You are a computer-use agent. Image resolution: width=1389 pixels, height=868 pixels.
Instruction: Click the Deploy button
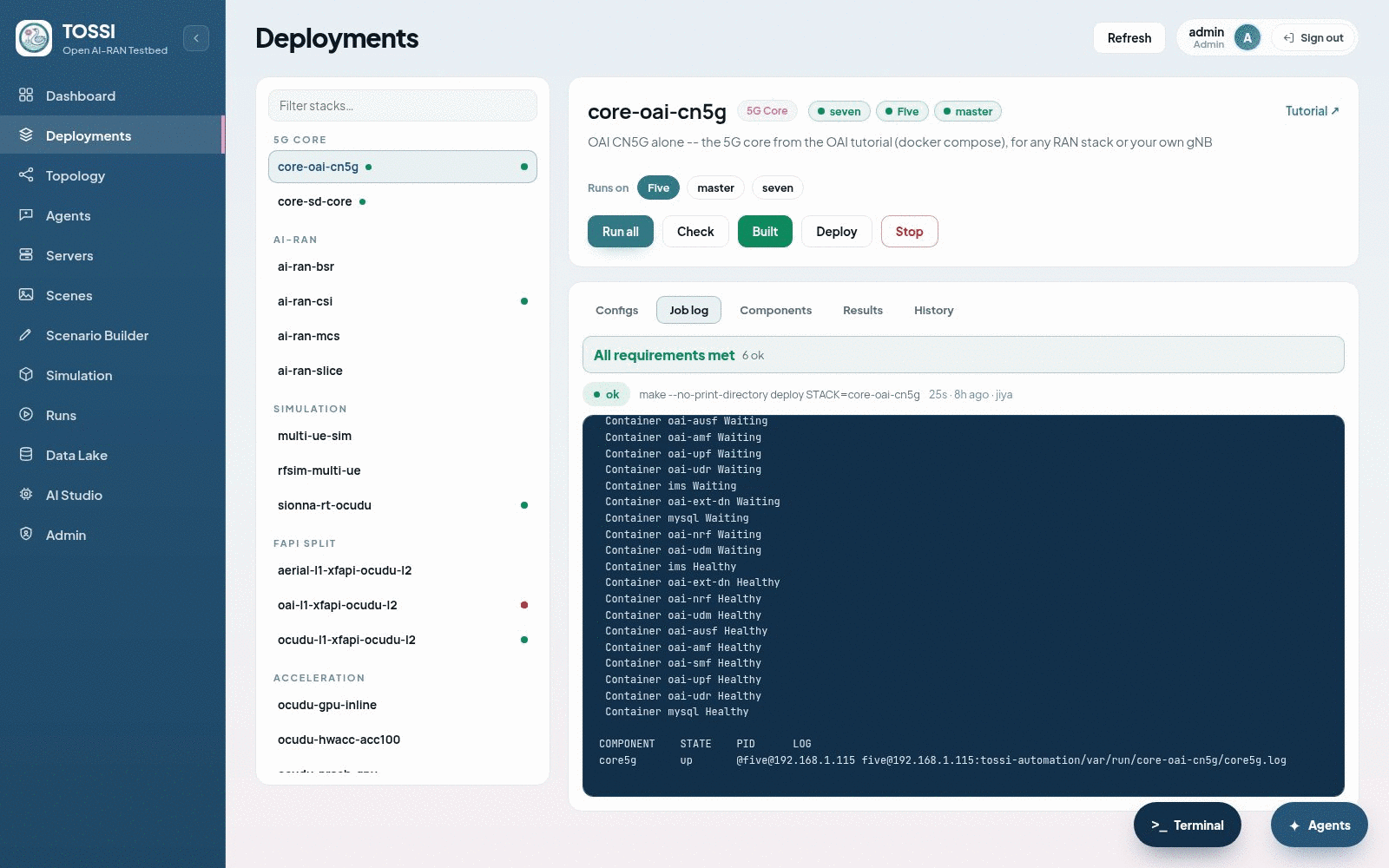click(837, 232)
